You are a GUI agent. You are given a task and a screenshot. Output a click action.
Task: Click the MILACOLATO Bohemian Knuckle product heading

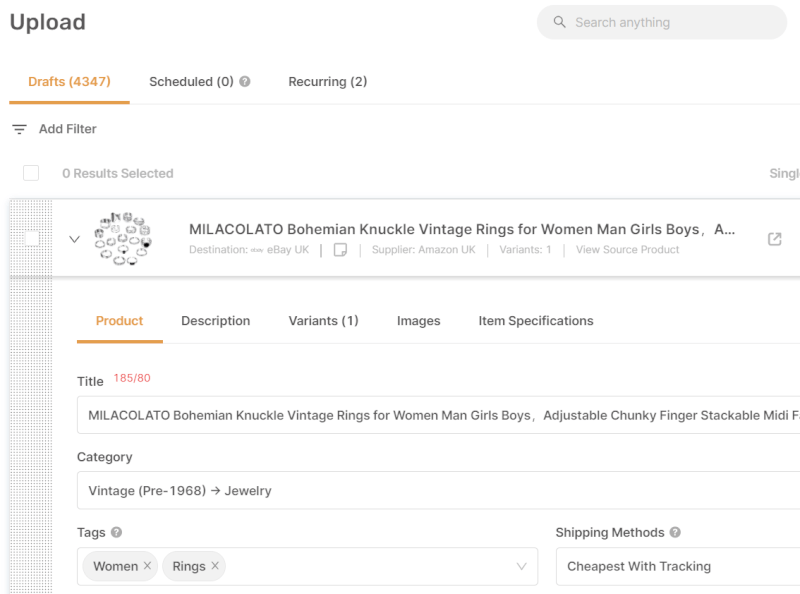coord(462,230)
